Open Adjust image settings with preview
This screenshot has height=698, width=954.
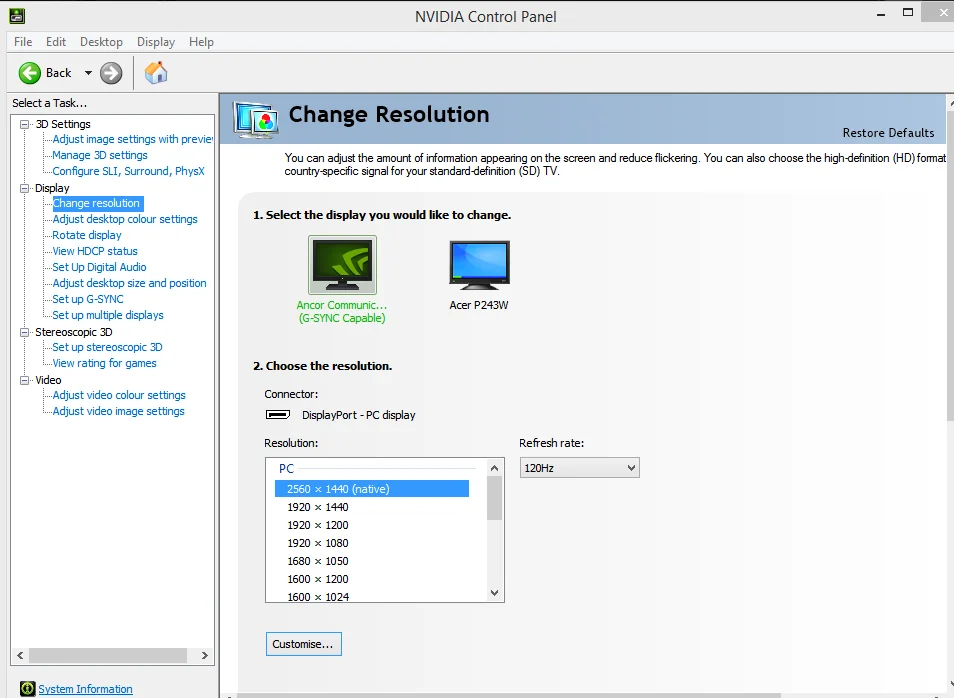(133, 139)
